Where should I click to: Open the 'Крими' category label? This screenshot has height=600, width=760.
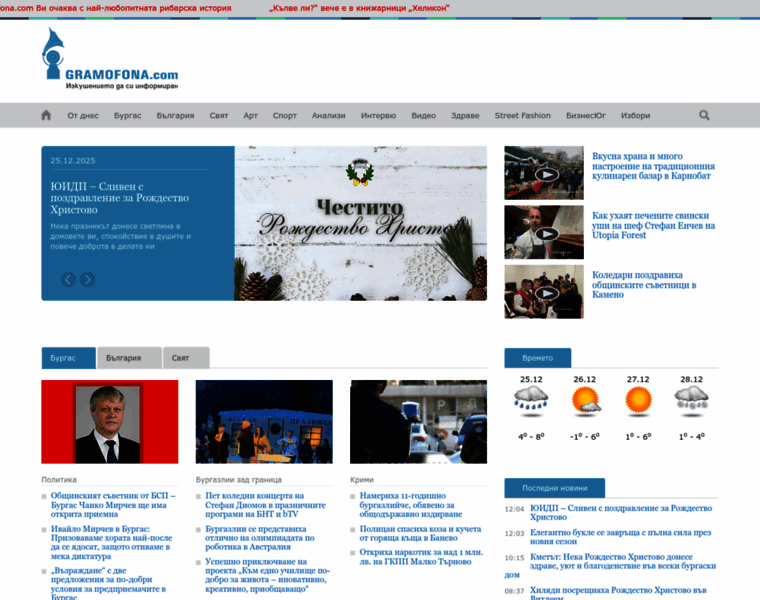[x=362, y=479]
